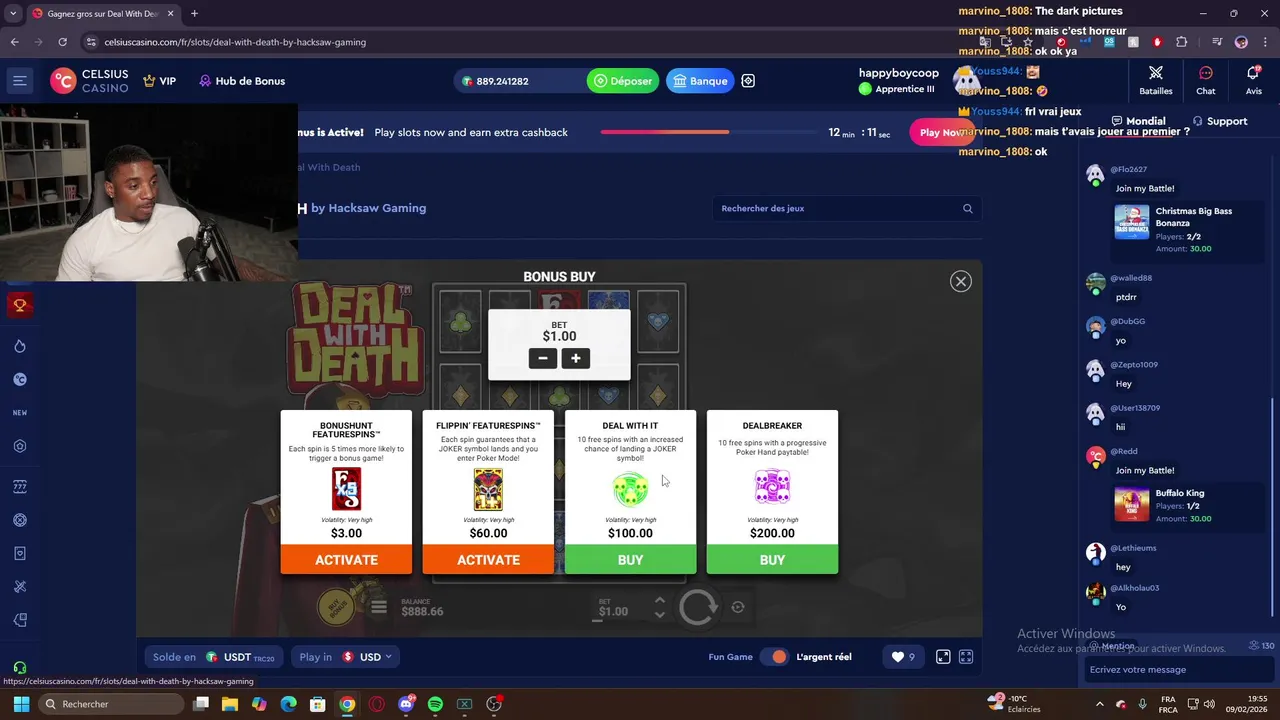
Task: Click the Hacksaw Gaming provider link
Action: coord(377,208)
